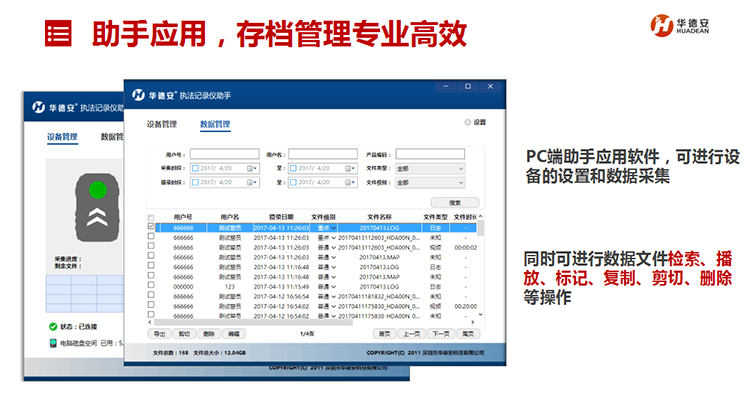Screen dimensions: 750x397
Task: Open level dropdown of the 16:56:54 row
Action: point(333,297)
